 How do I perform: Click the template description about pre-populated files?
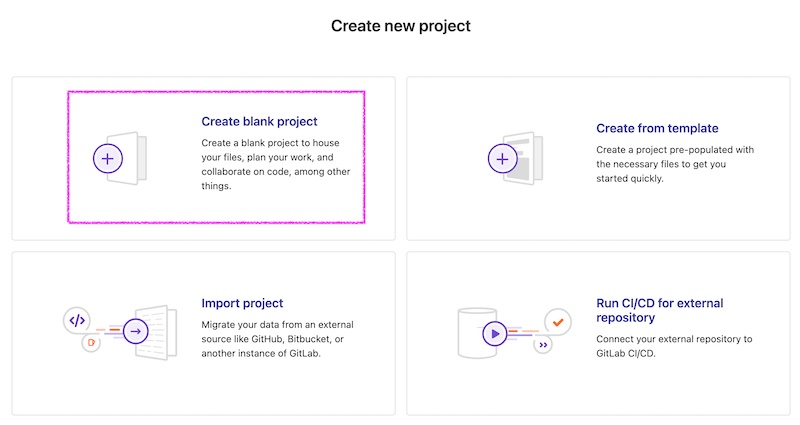[x=675, y=164]
